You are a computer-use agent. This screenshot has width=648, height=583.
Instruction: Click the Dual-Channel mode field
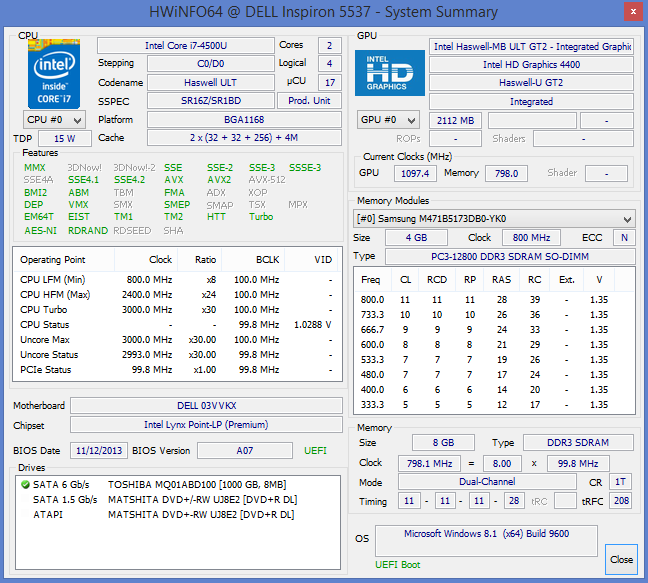(487, 482)
